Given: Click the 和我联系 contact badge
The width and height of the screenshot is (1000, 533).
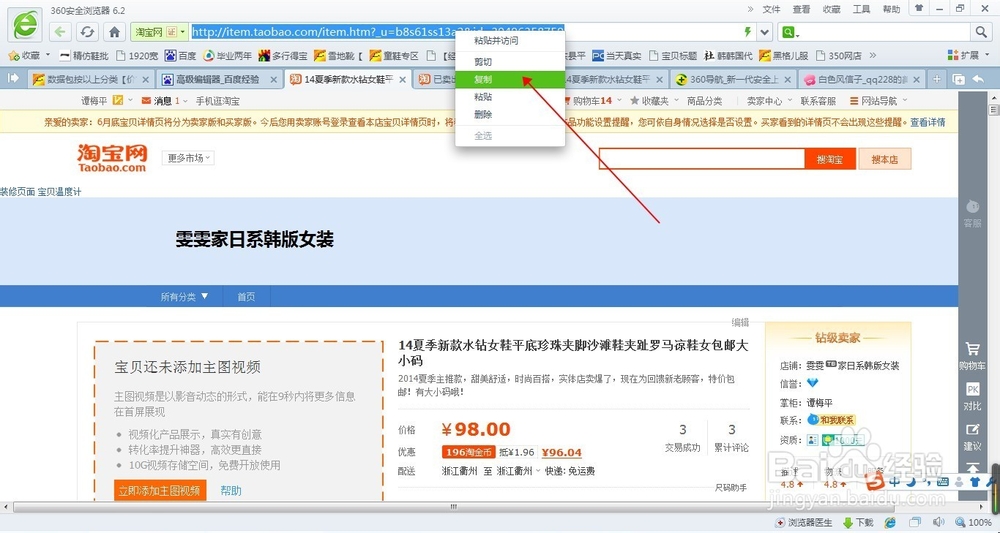Looking at the screenshot, I should coord(830,420).
